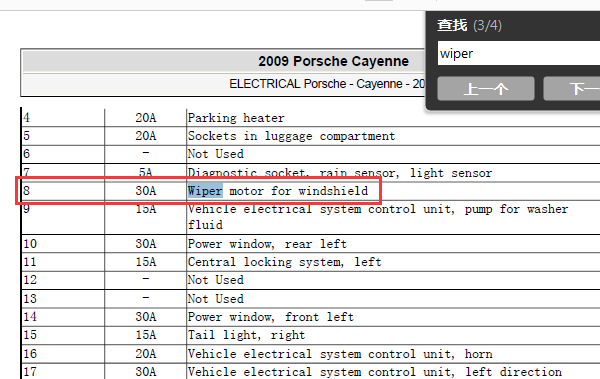Click the 上一个 previous result button

click(486, 89)
